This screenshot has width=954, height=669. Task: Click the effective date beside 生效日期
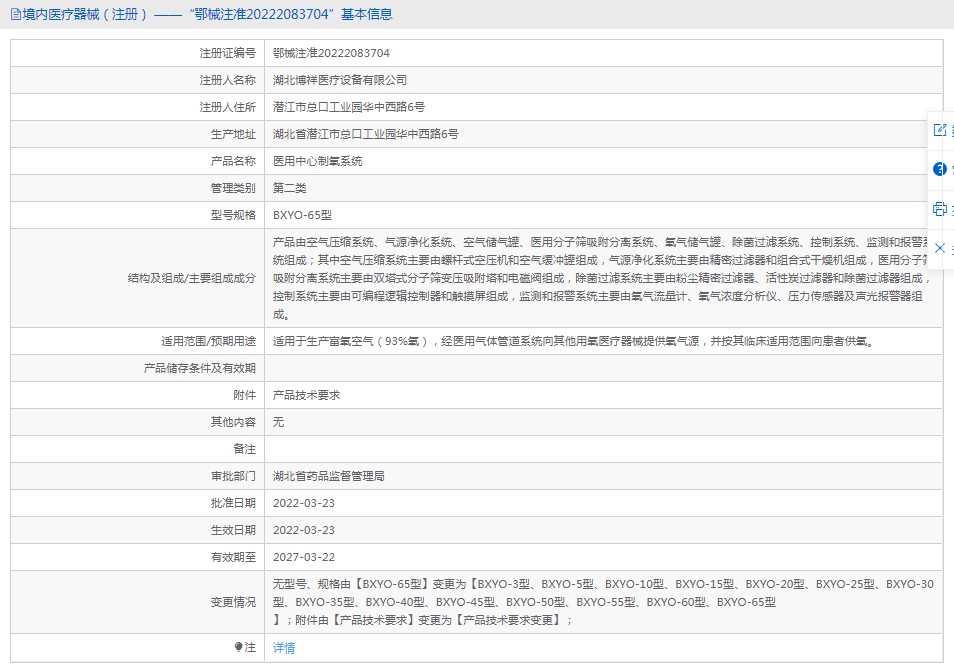click(x=304, y=530)
